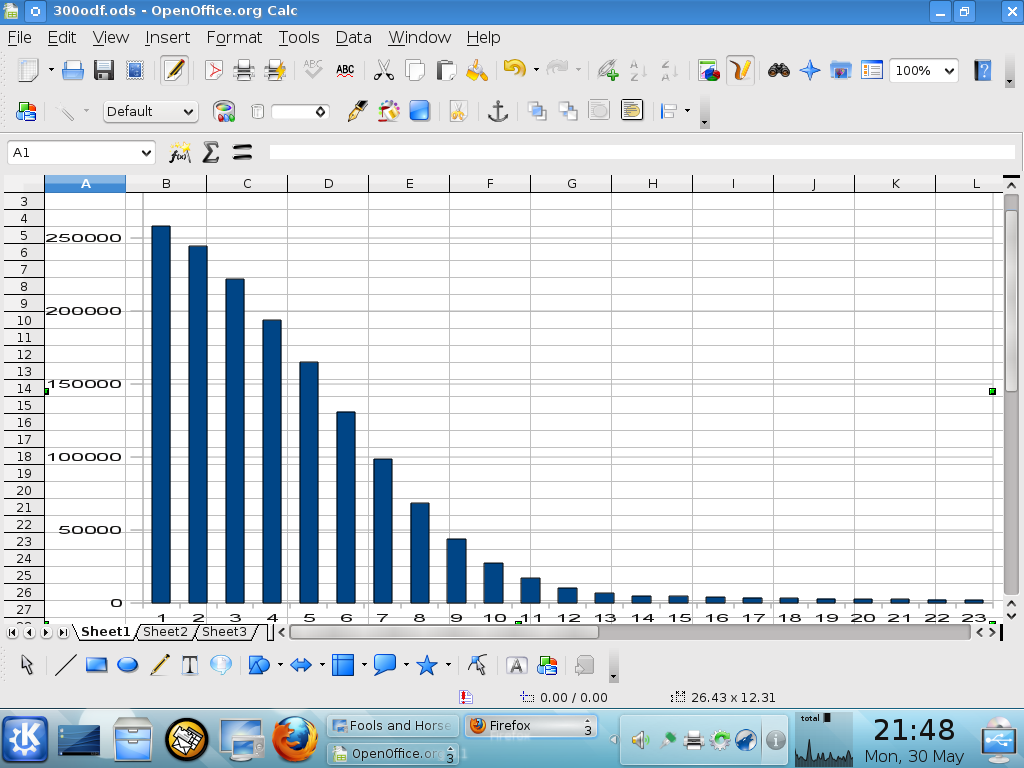Open the KDE K application launcher
This screenshot has width=1024, height=768.
click(25, 739)
